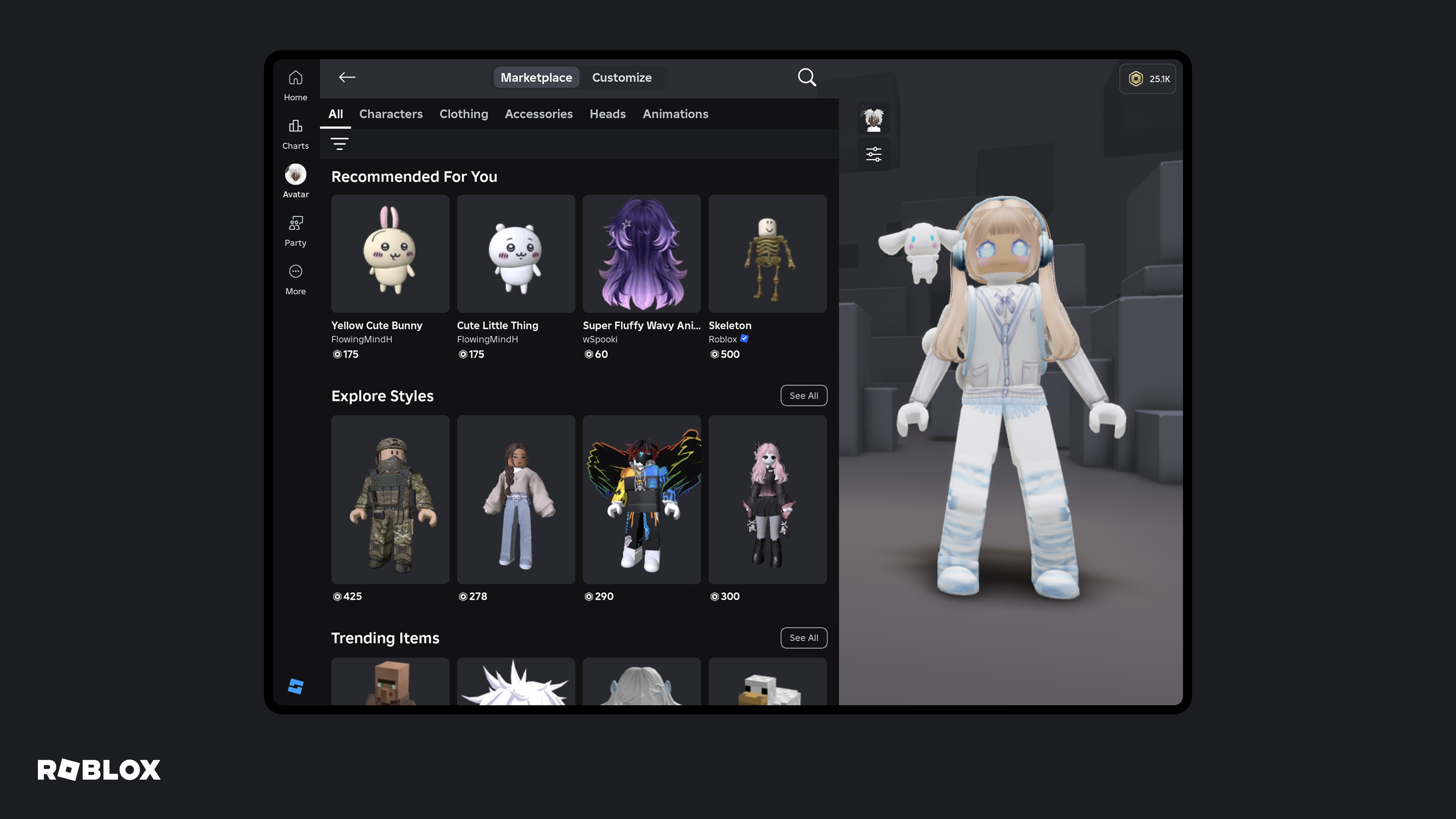Select the Skeleton item thumbnail
Viewport: 1456px width, 819px height.
click(767, 254)
